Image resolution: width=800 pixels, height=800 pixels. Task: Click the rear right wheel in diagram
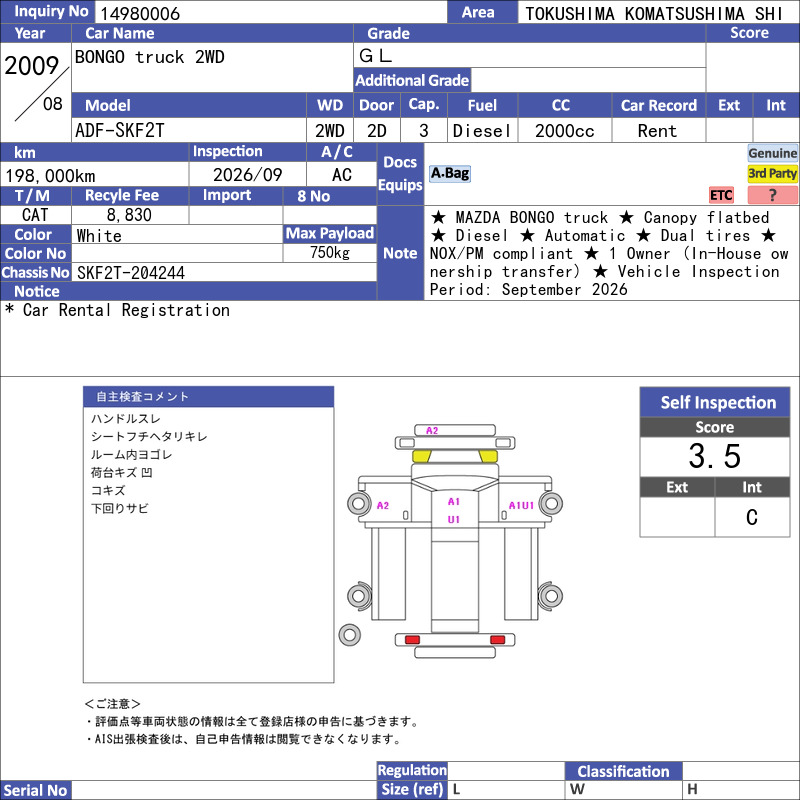[x=551, y=595]
